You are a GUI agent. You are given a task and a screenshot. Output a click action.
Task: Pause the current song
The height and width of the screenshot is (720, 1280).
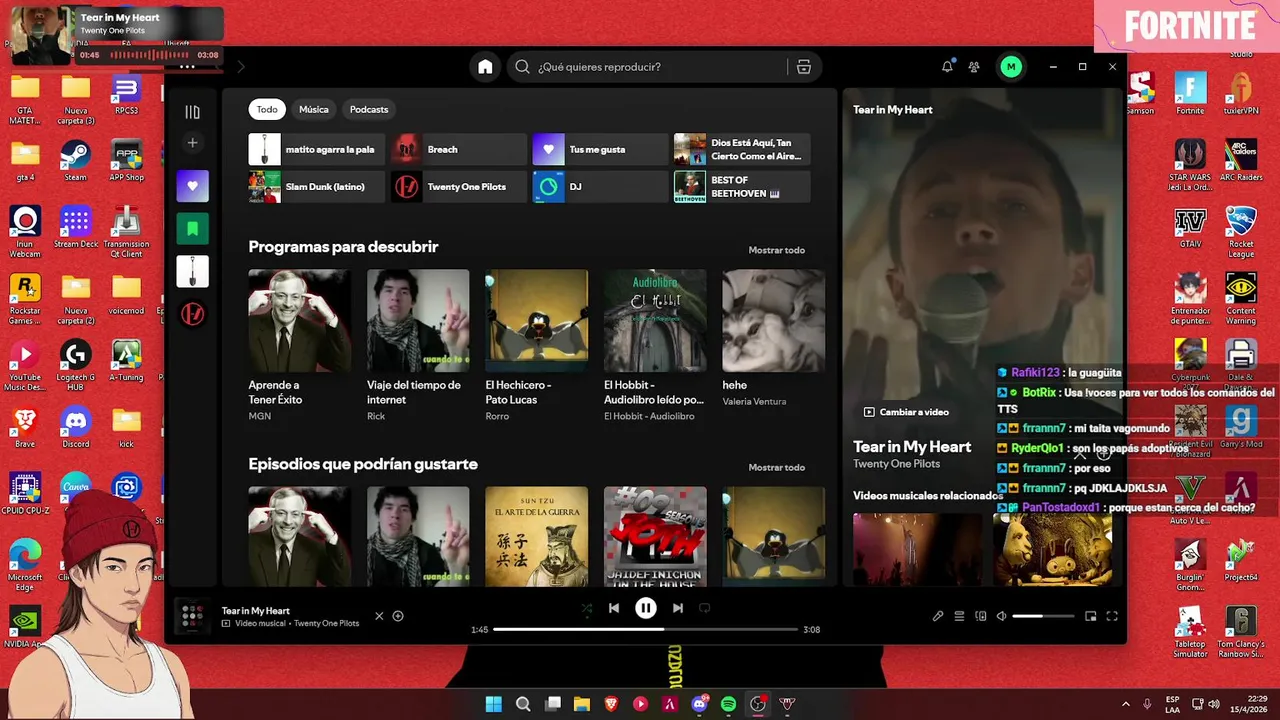pyautogui.click(x=646, y=608)
